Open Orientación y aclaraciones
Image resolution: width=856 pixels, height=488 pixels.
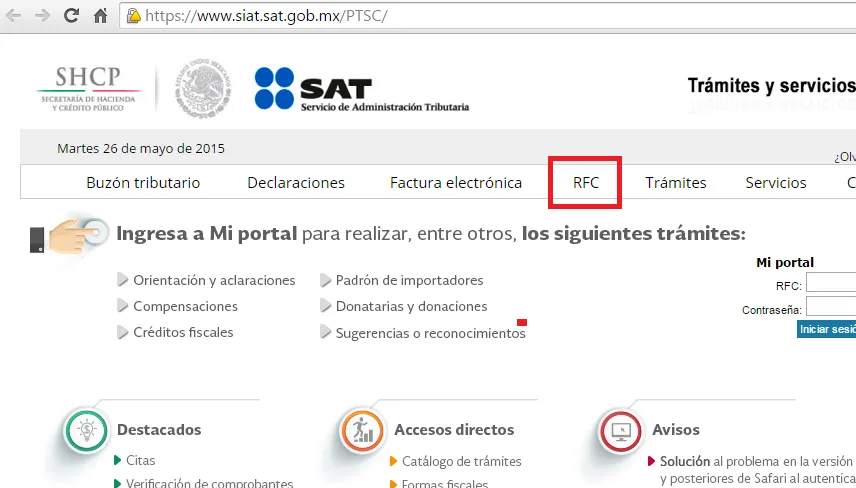click(214, 280)
